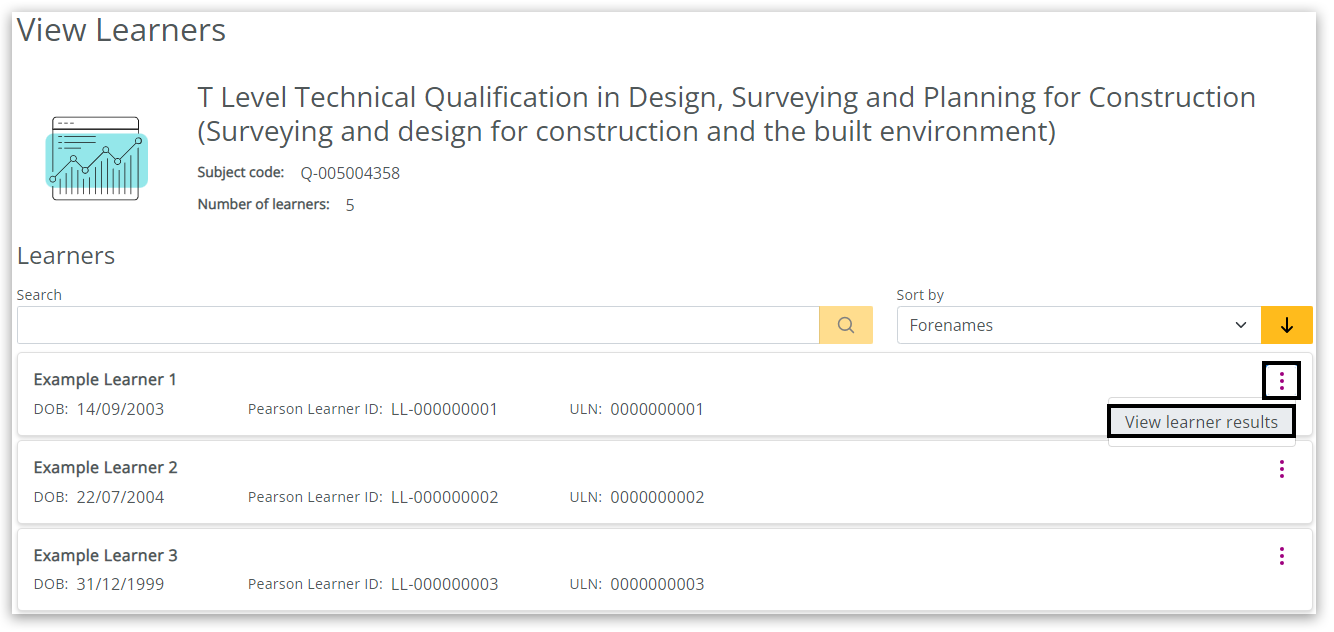Screen dimensions: 1334x632
Task: Click Pearson Learner ID LL-000000001
Action: [444, 409]
